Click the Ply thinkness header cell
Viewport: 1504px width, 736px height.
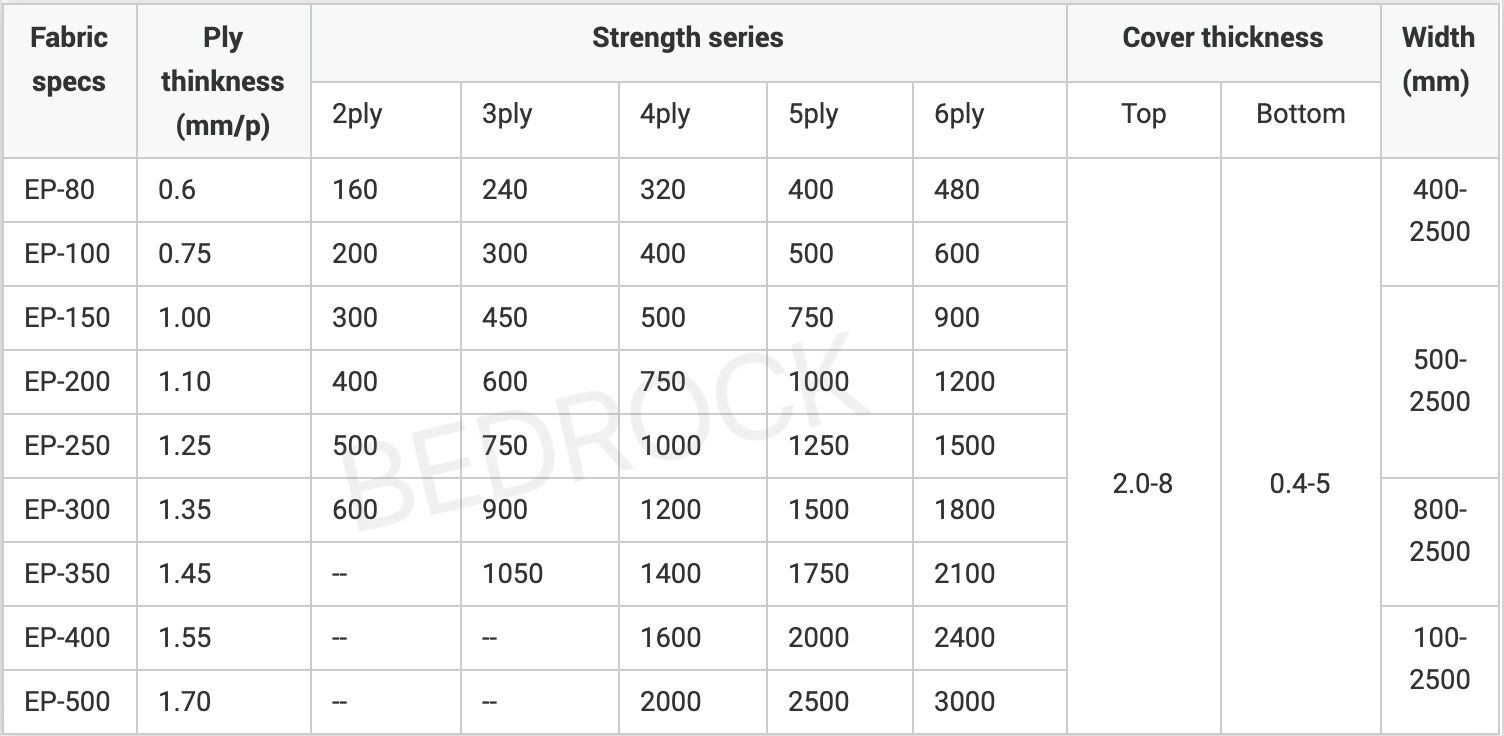coord(223,81)
